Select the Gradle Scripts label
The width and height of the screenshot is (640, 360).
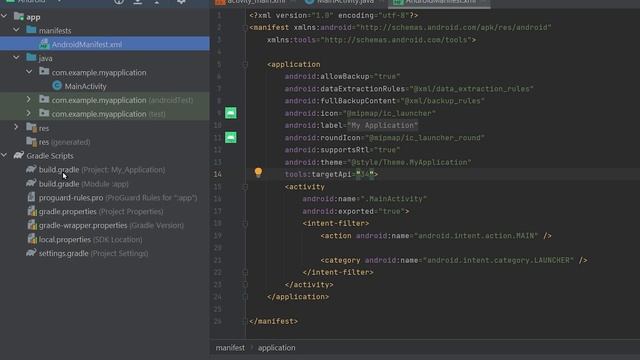(50, 156)
